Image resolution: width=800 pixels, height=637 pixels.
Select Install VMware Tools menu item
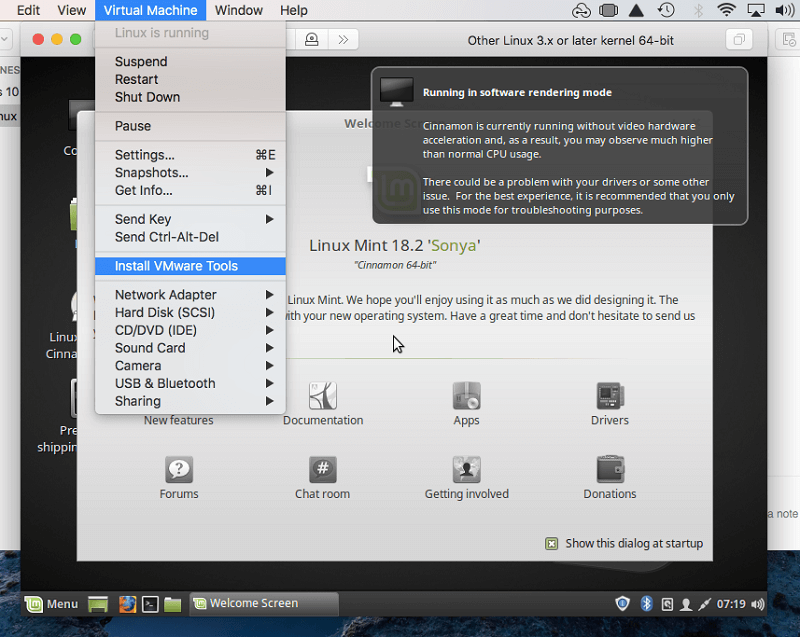(x=190, y=266)
